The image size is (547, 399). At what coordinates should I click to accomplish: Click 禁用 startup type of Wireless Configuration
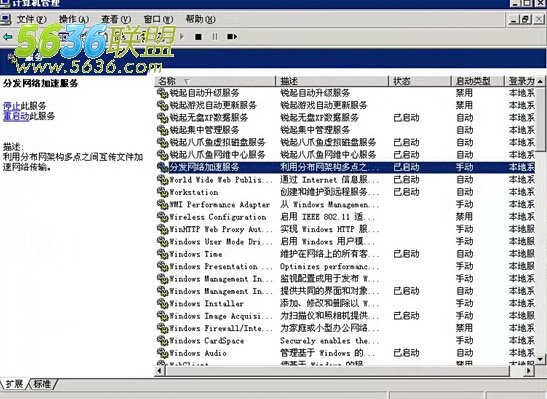465,217
